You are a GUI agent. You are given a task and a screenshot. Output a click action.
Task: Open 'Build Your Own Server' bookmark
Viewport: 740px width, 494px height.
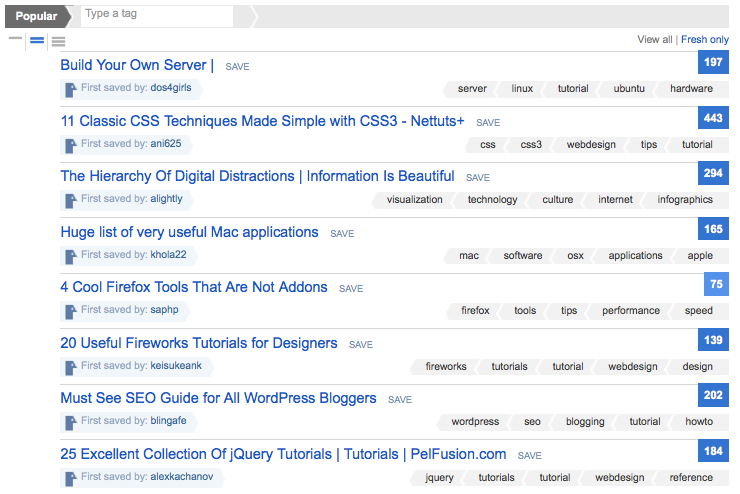pos(137,65)
